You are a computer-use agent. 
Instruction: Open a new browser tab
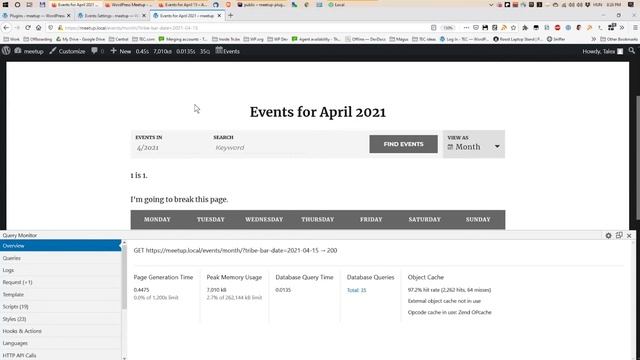231,16
